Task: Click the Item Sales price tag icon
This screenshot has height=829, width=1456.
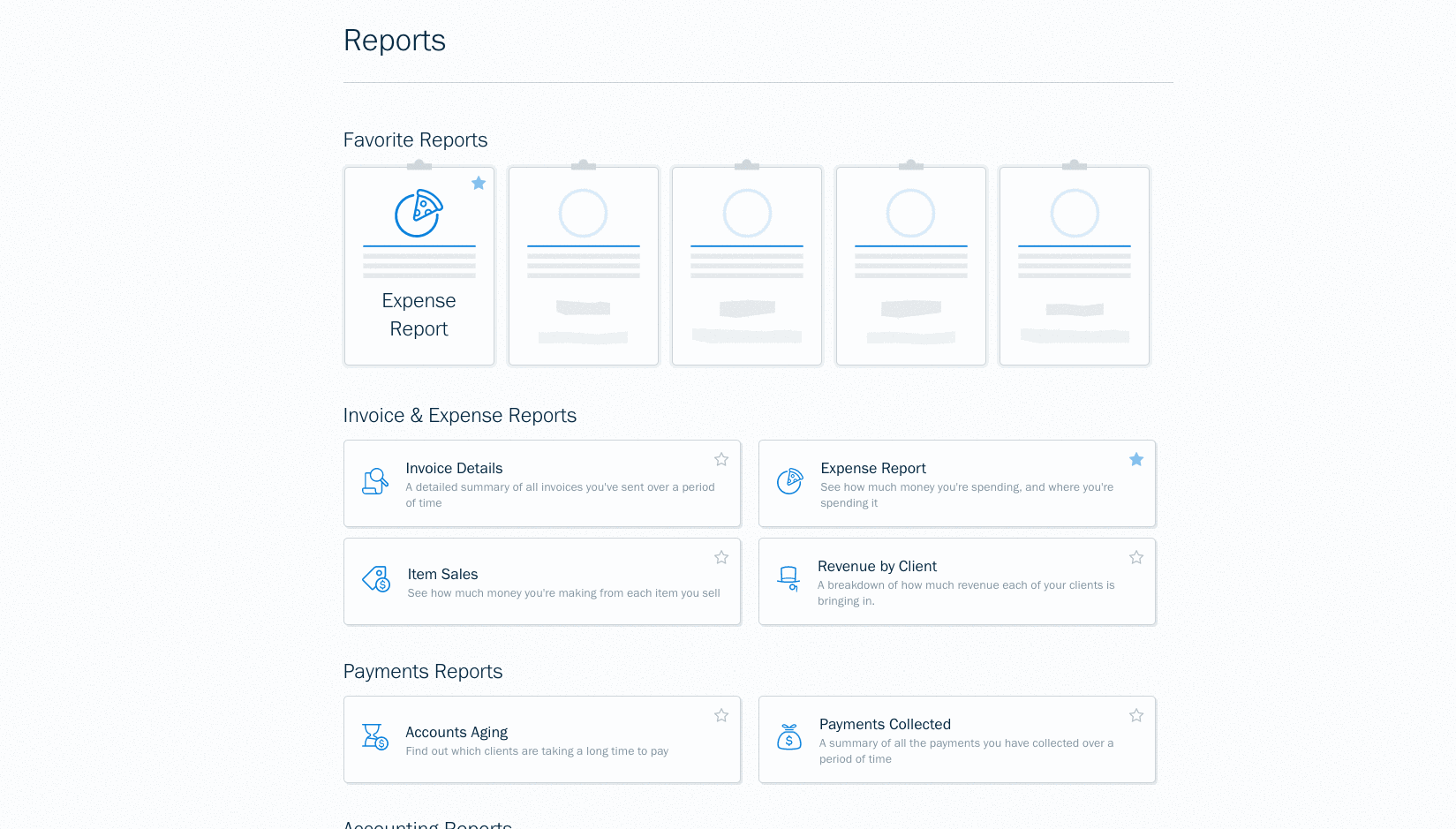Action: pyautogui.click(x=376, y=579)
